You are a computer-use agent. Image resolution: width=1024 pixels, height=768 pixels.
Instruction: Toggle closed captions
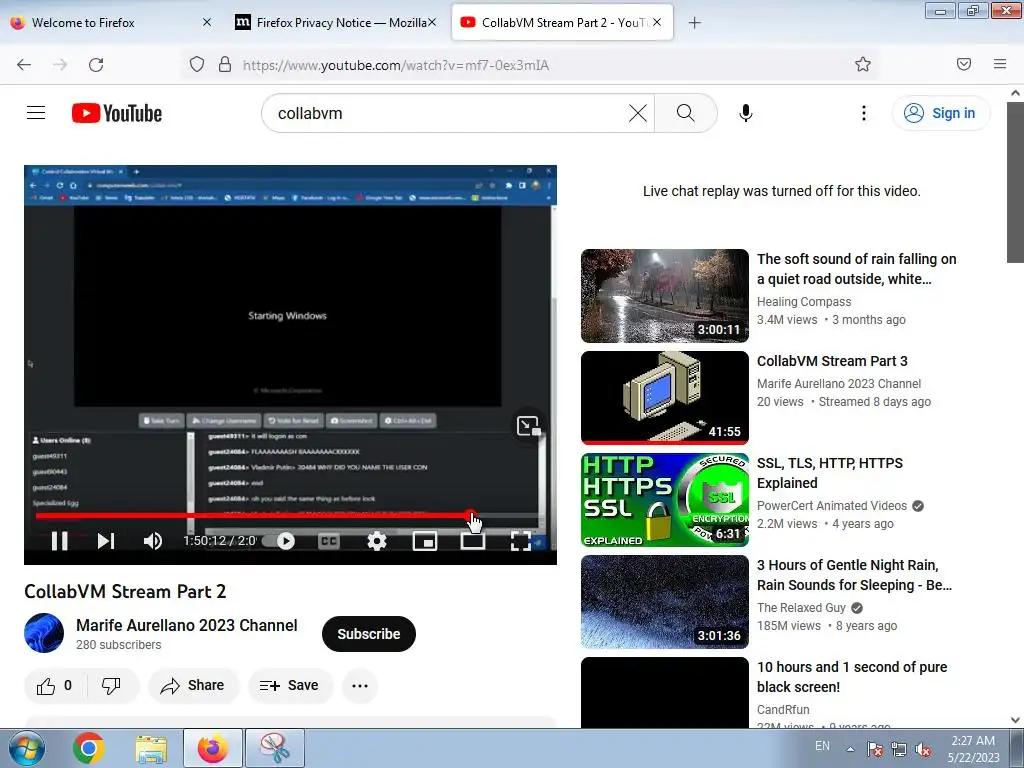tap(329, 541)
